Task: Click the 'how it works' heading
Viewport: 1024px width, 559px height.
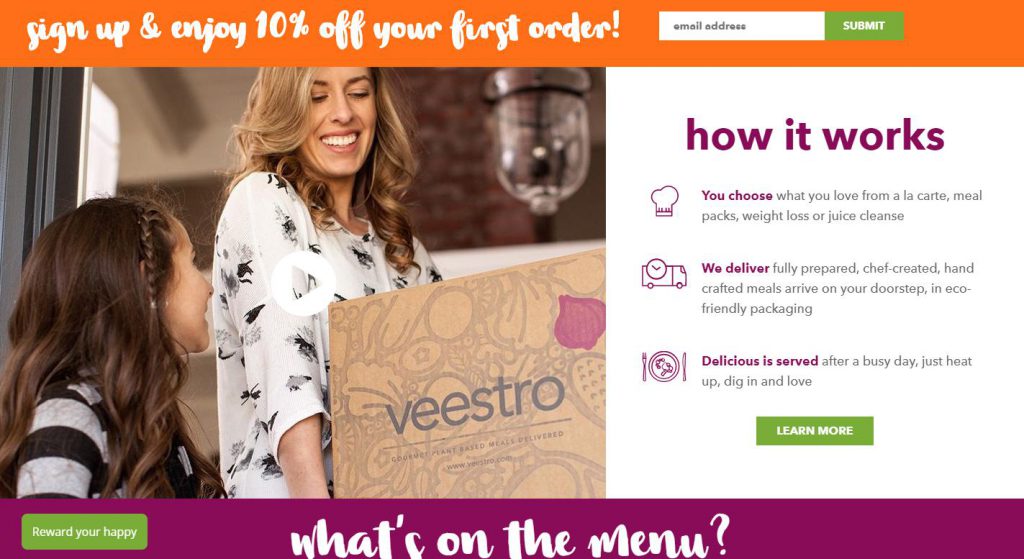Action: pyautogui.click(x=814, y=135)
